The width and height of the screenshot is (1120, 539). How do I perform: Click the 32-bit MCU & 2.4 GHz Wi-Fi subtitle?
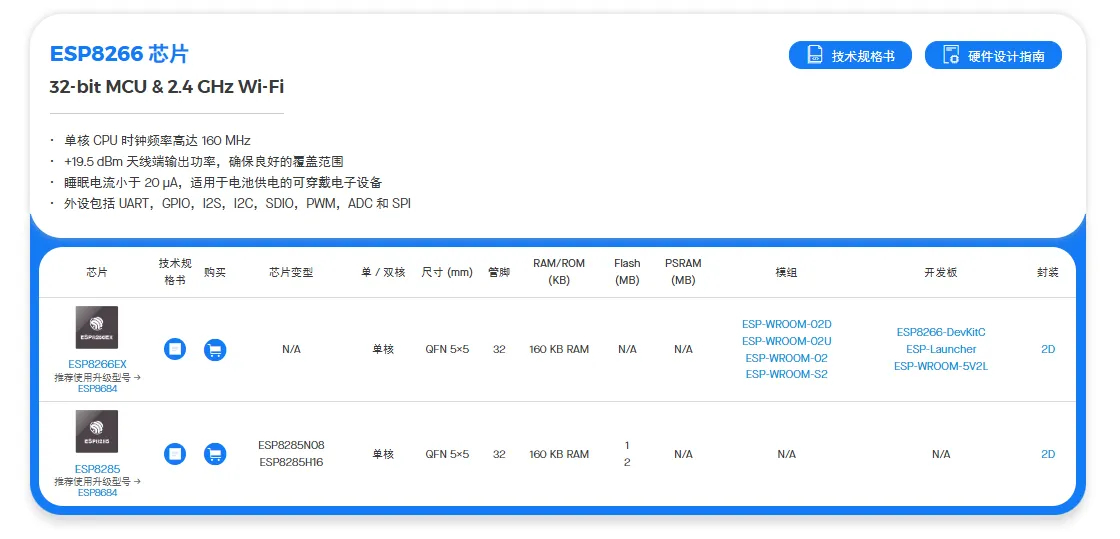click(x=166, y=87)
